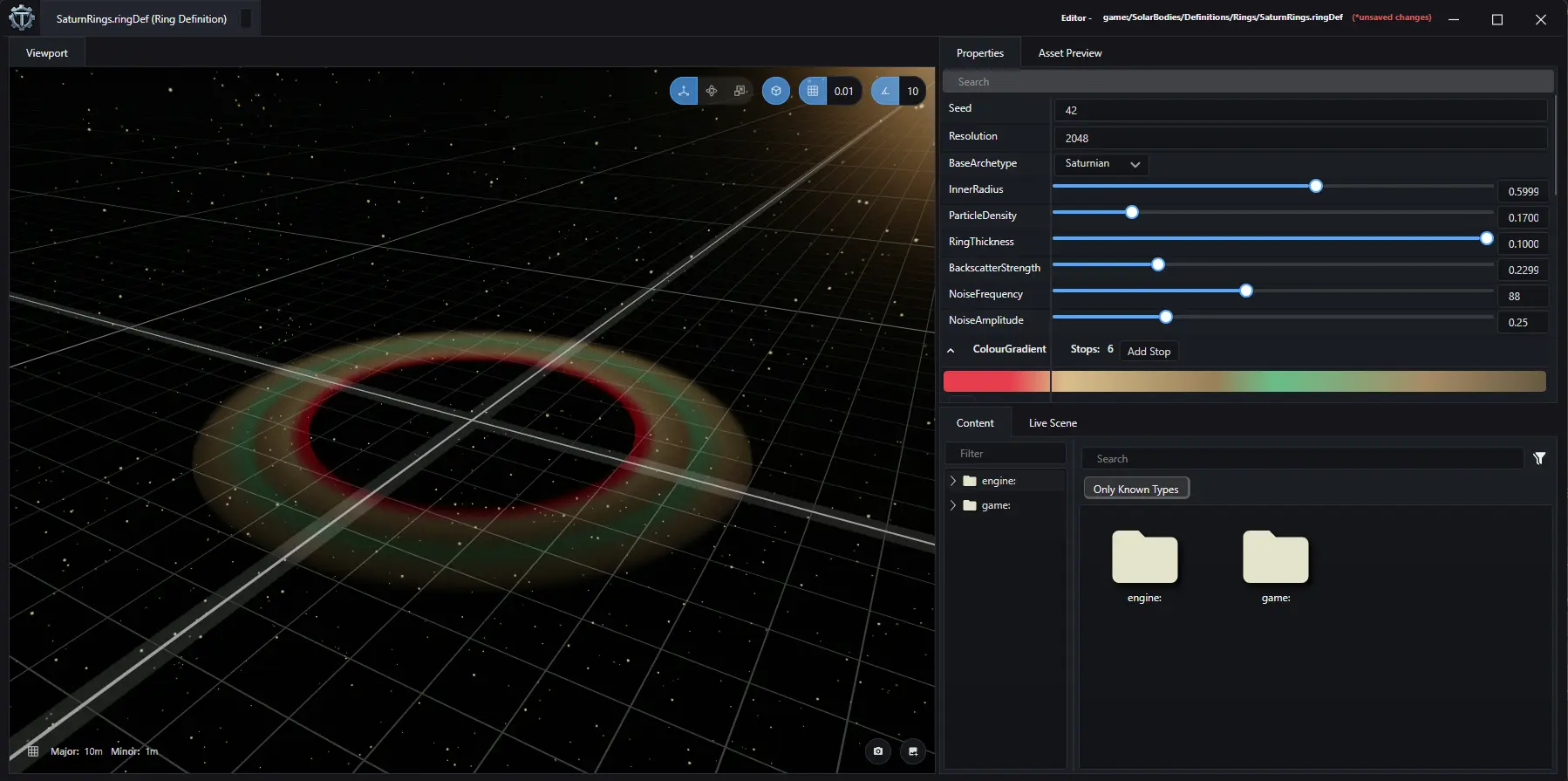This screenshot has height=781, width=1568.
Task: Toggle angle snapping in the viewport toolbar
Action: click(885, 91)
